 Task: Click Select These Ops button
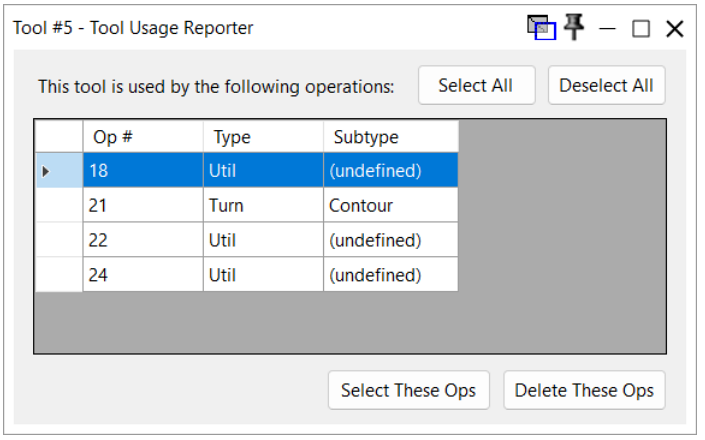[409, 390]
